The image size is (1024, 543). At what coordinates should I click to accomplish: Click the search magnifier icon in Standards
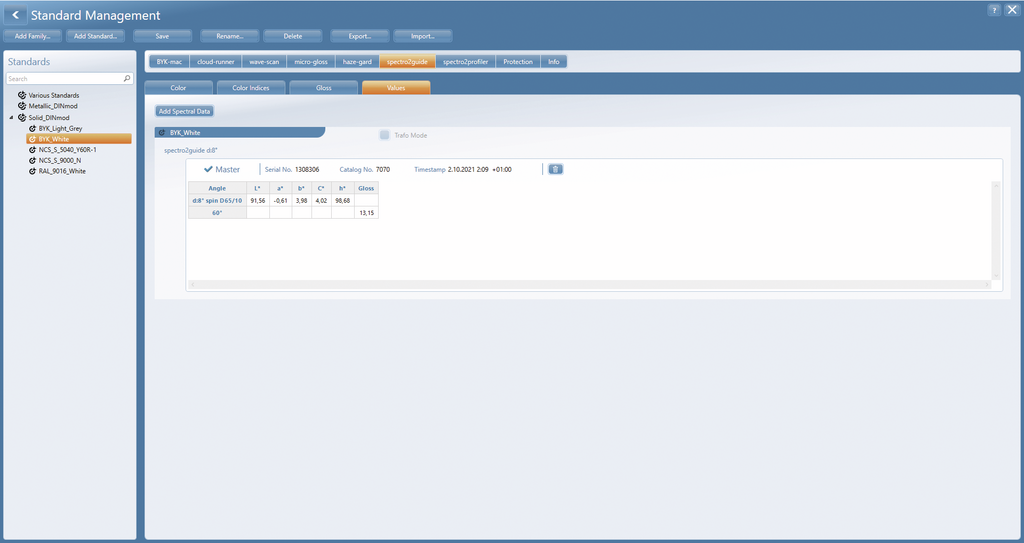pos(127,78)
